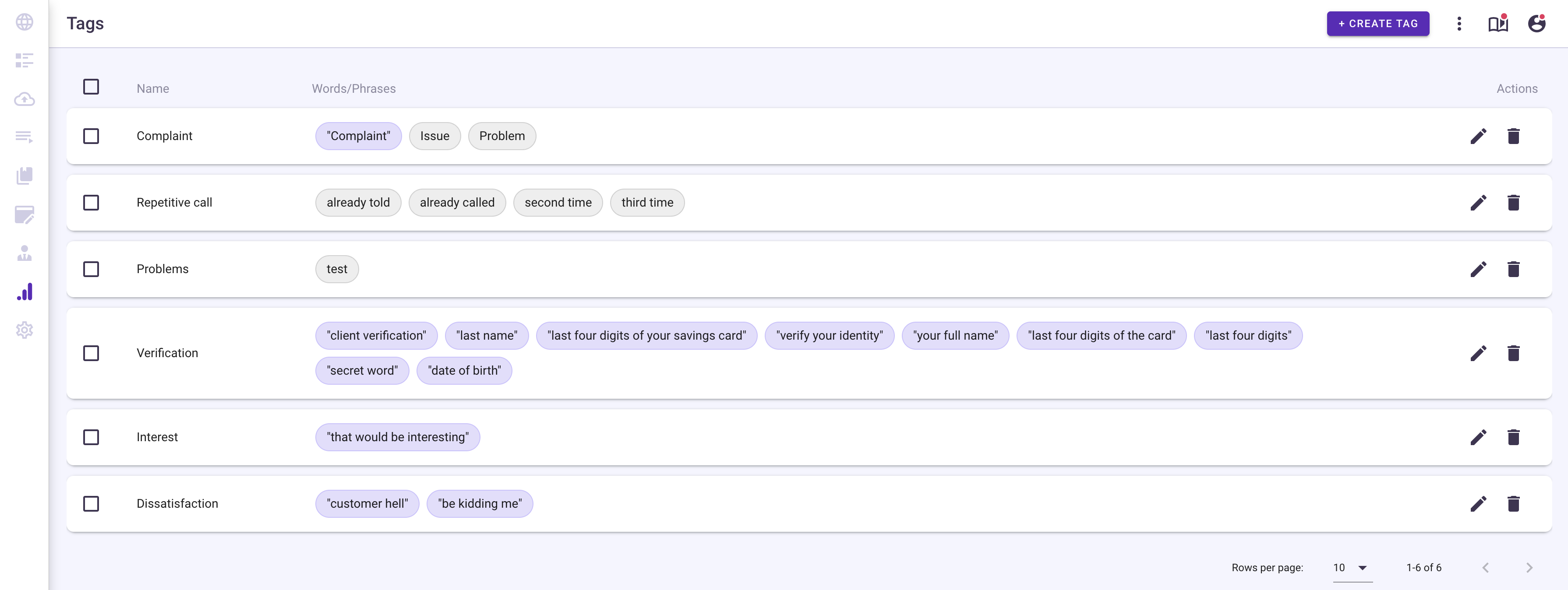Edit the Repetitive call tag
Screen dimensions: 1568x590
[1479, 203]
